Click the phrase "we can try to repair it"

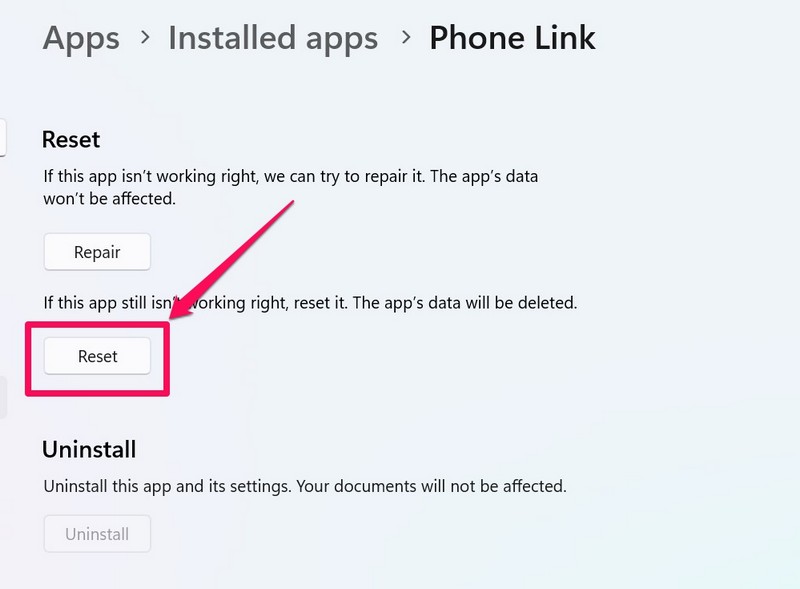click(x=344, y=177)
